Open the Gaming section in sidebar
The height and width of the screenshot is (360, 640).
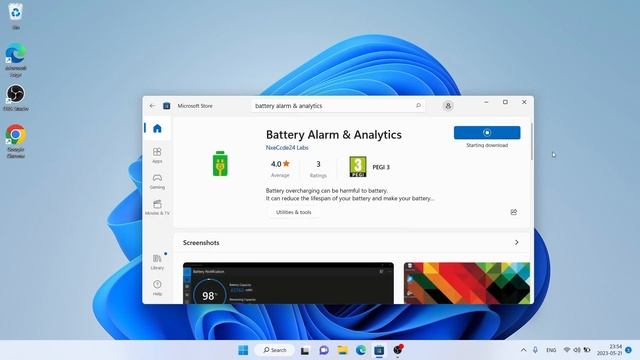click(157, 181)
